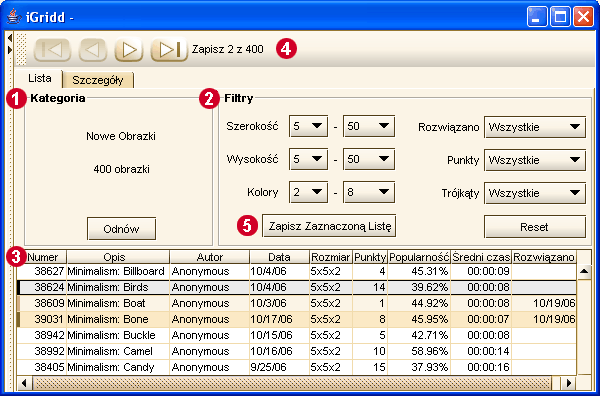Open Szerokość minimum dropdown
Image resolution: width=600 pixels, height=396 pixels.
[308, 126]
